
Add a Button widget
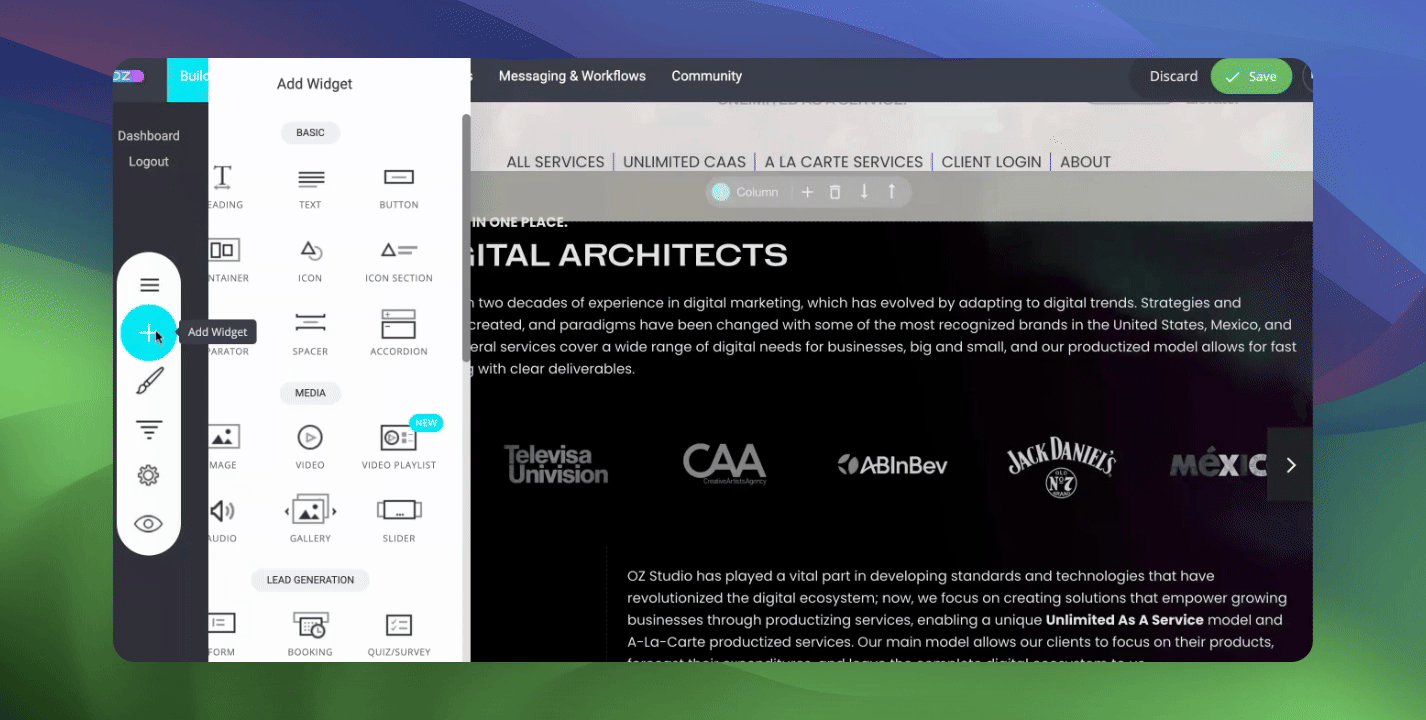pos(398,187)
